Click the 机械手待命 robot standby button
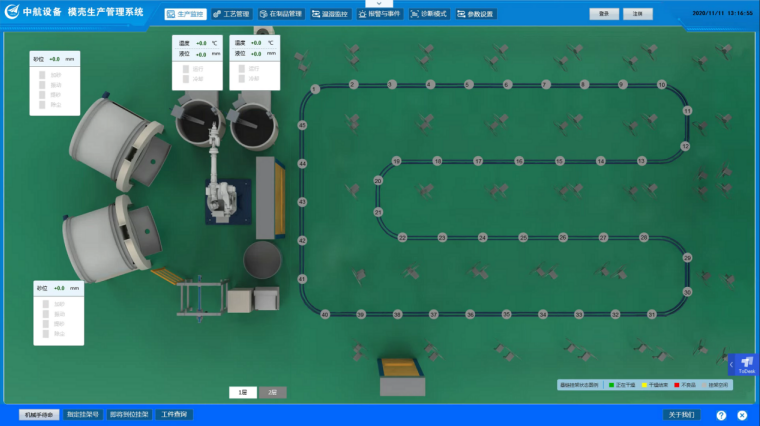Viewport: 760px width, 426px height. coord(39,415)
